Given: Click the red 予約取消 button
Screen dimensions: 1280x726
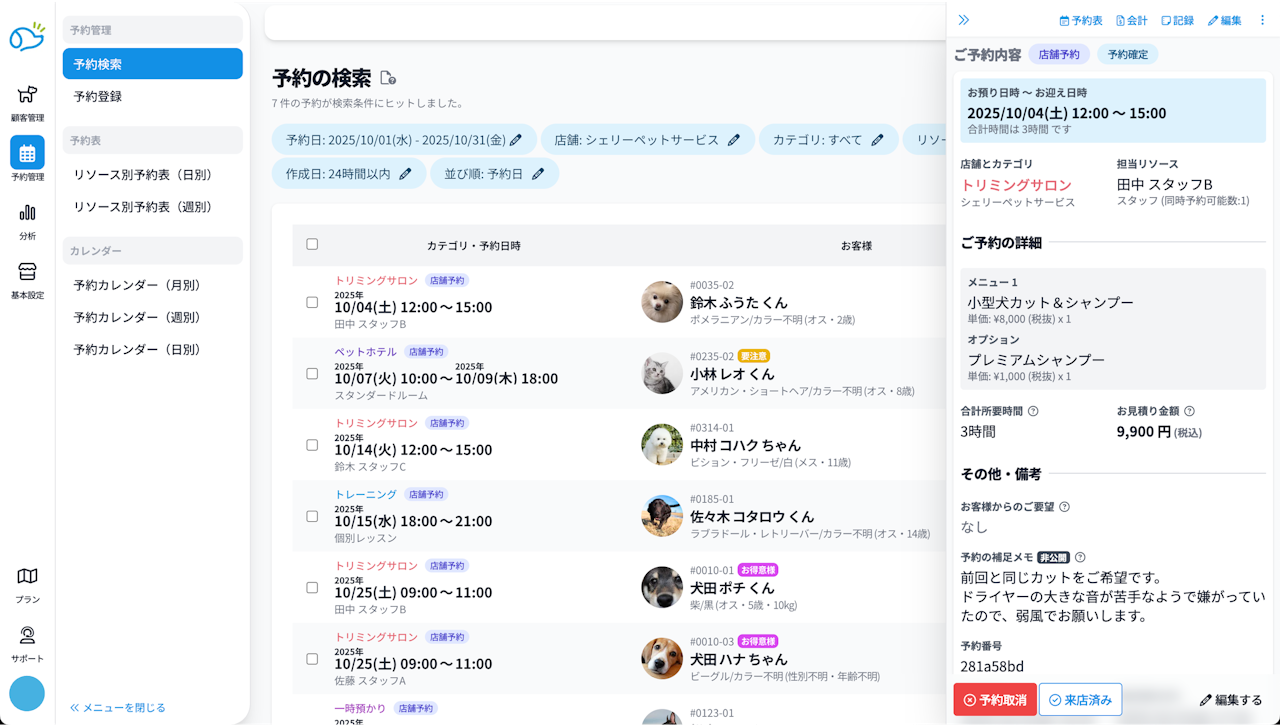Looking at the screenshot, I should [995, 700].
